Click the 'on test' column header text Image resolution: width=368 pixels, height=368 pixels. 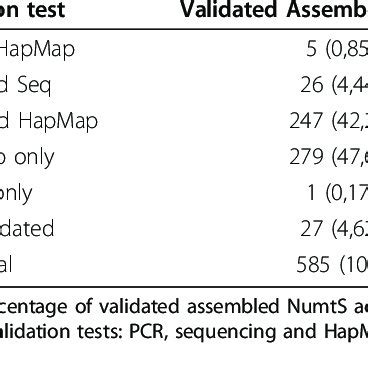coord(32,10)
